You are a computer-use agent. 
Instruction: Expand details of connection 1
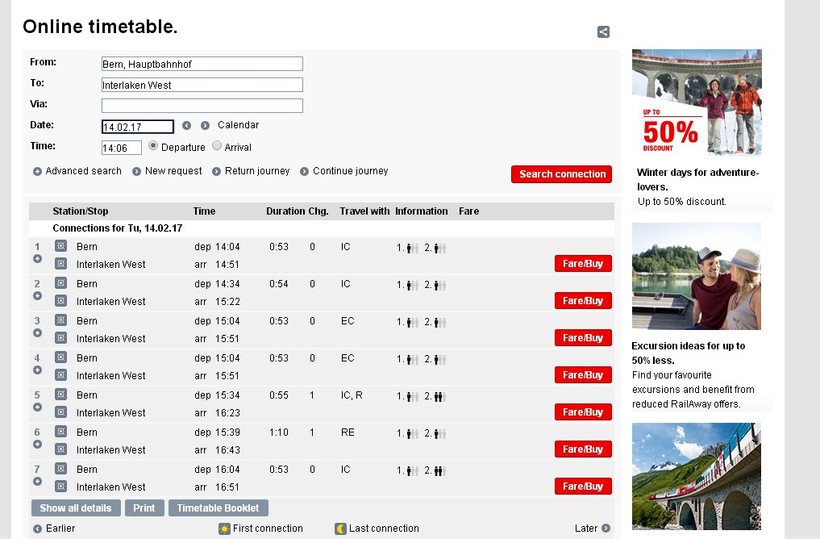coord(38,259)
